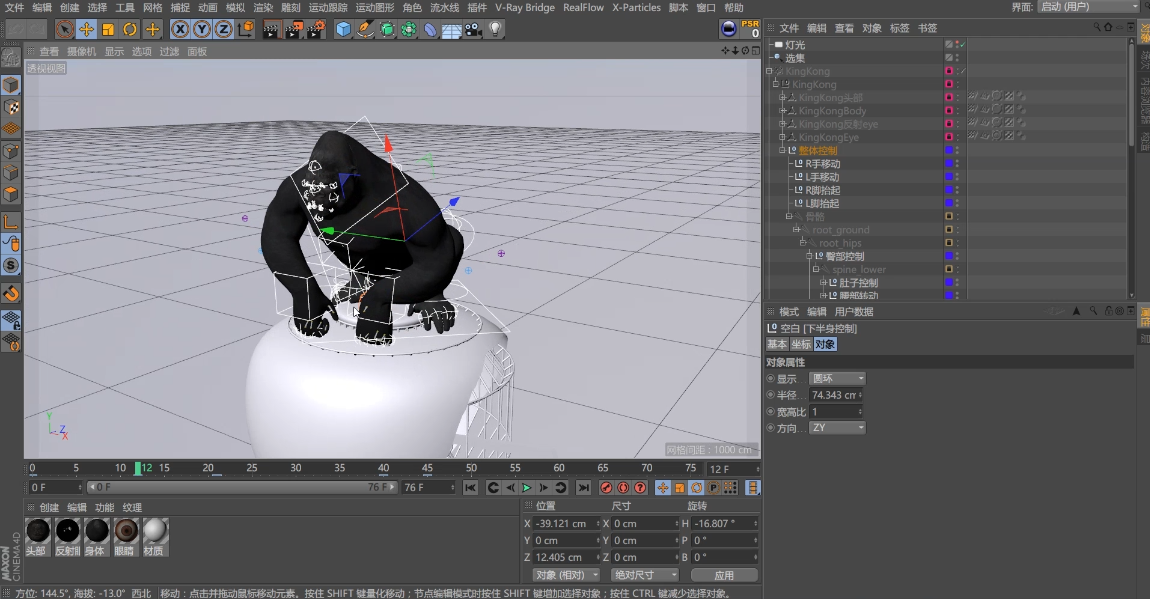Click the 半径 radius input field

coord(836,394)
